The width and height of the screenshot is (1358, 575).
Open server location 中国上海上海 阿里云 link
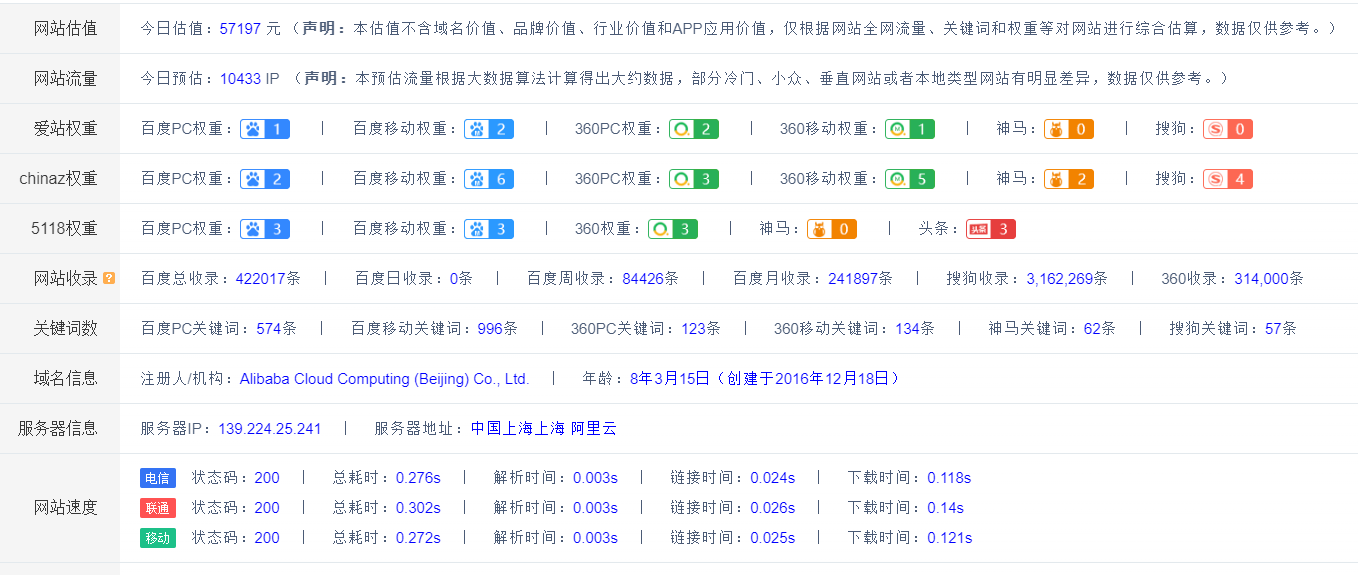click(x=544, y=429)
